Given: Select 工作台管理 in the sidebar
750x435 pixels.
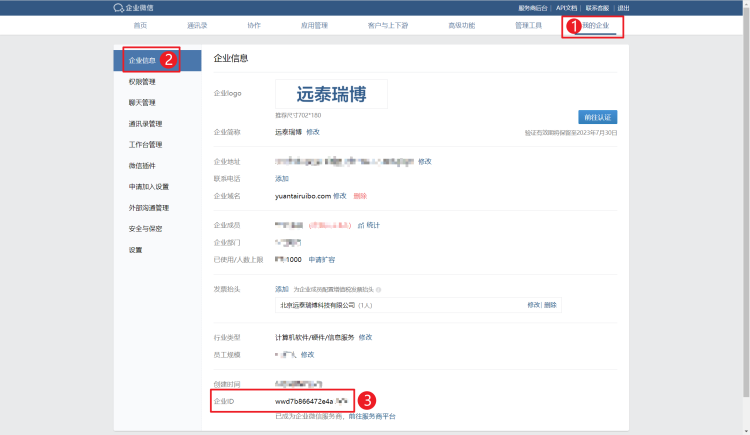Looking at the screenshot, I should (145, 145).
